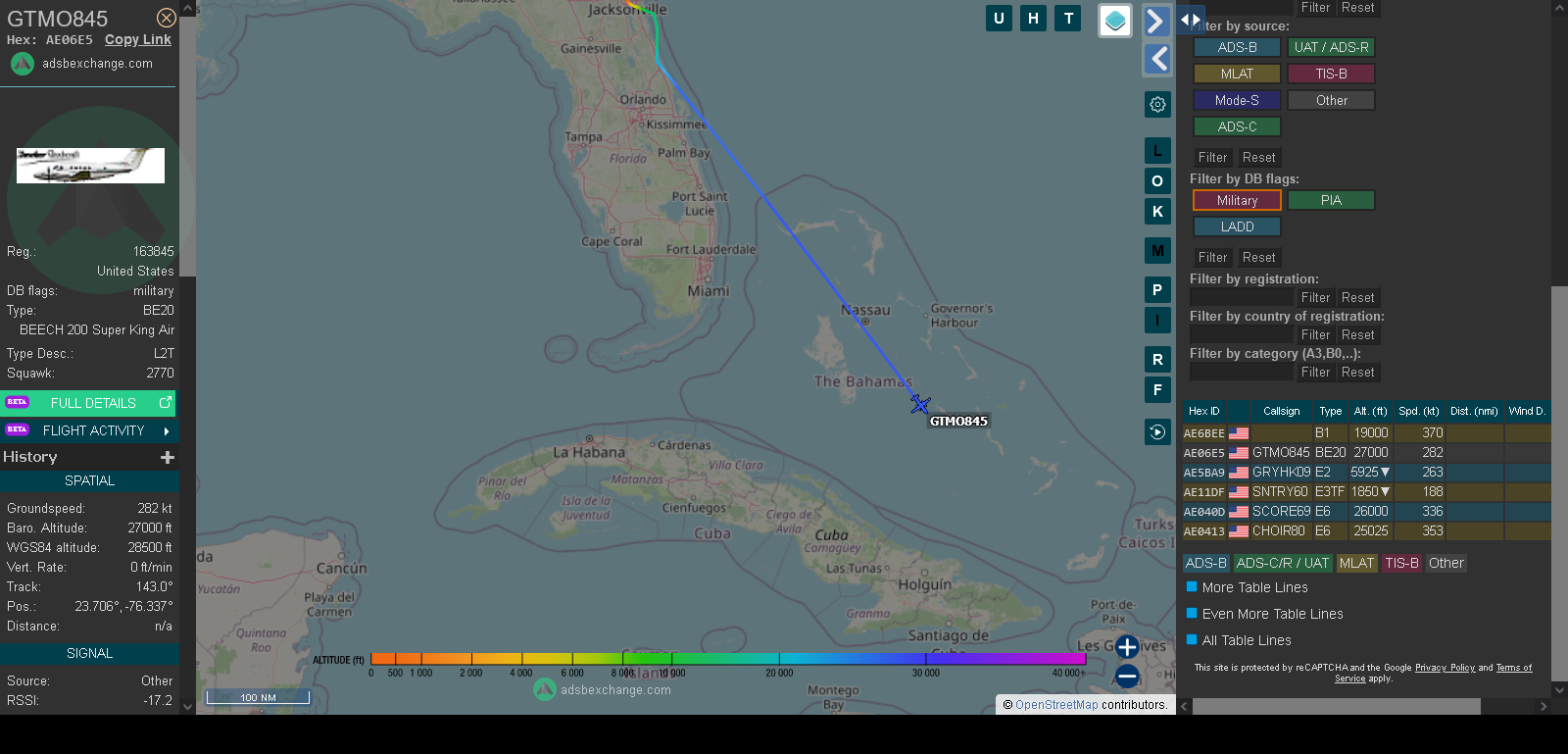Click the altitude color legend bar
This screenshot has width=1568, height=754.
tap(728, 659)
